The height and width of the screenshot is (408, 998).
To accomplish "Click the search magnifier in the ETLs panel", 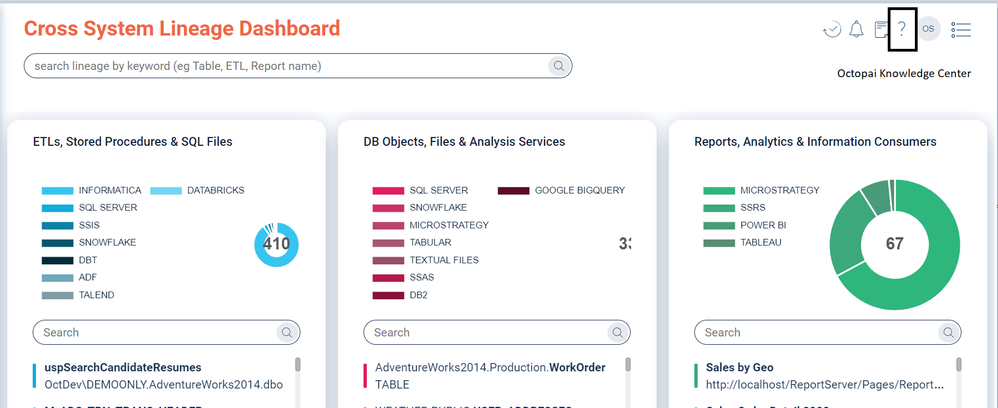I will 287,332.
